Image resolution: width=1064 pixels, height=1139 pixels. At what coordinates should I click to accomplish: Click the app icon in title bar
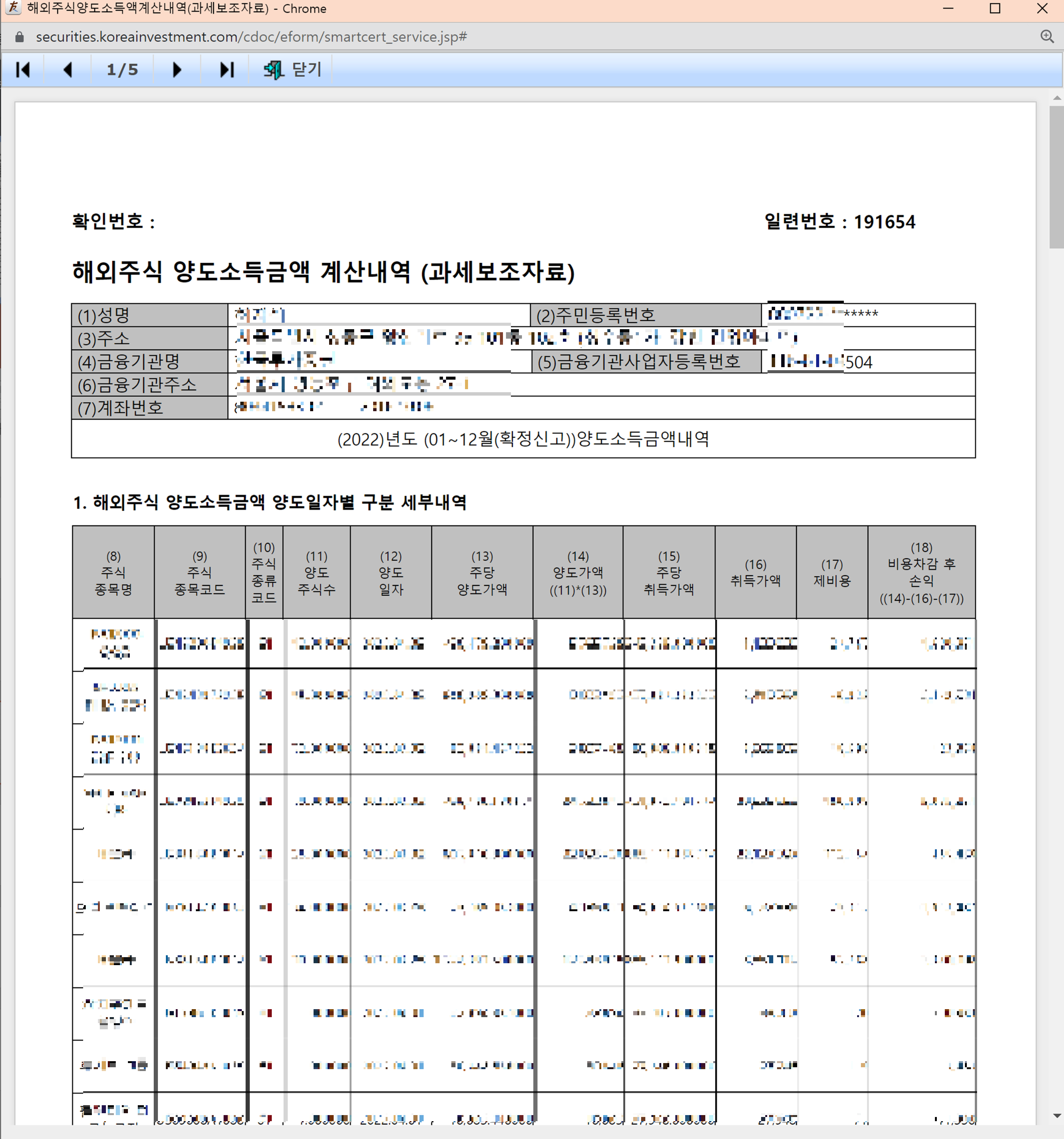13,8
